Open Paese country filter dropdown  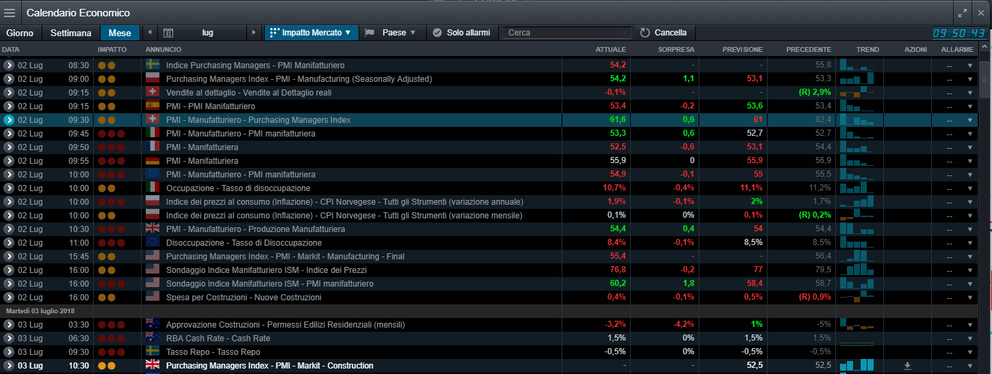coord(392,32)
